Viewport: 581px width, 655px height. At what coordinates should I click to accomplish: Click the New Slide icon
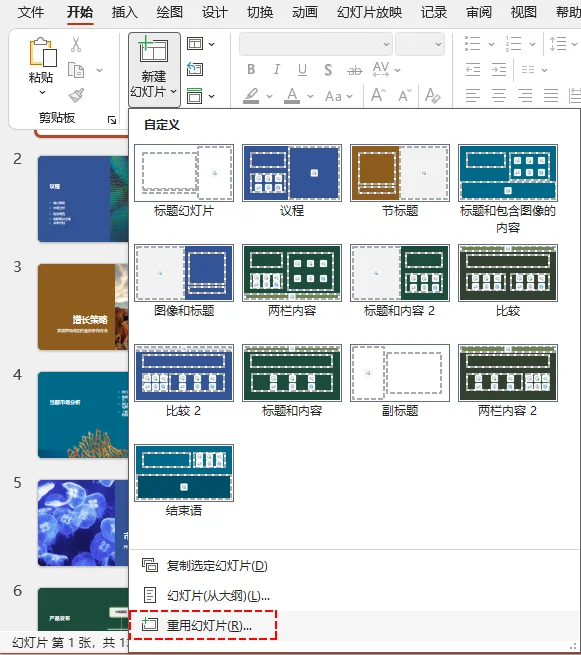click(x=153, y=50)
